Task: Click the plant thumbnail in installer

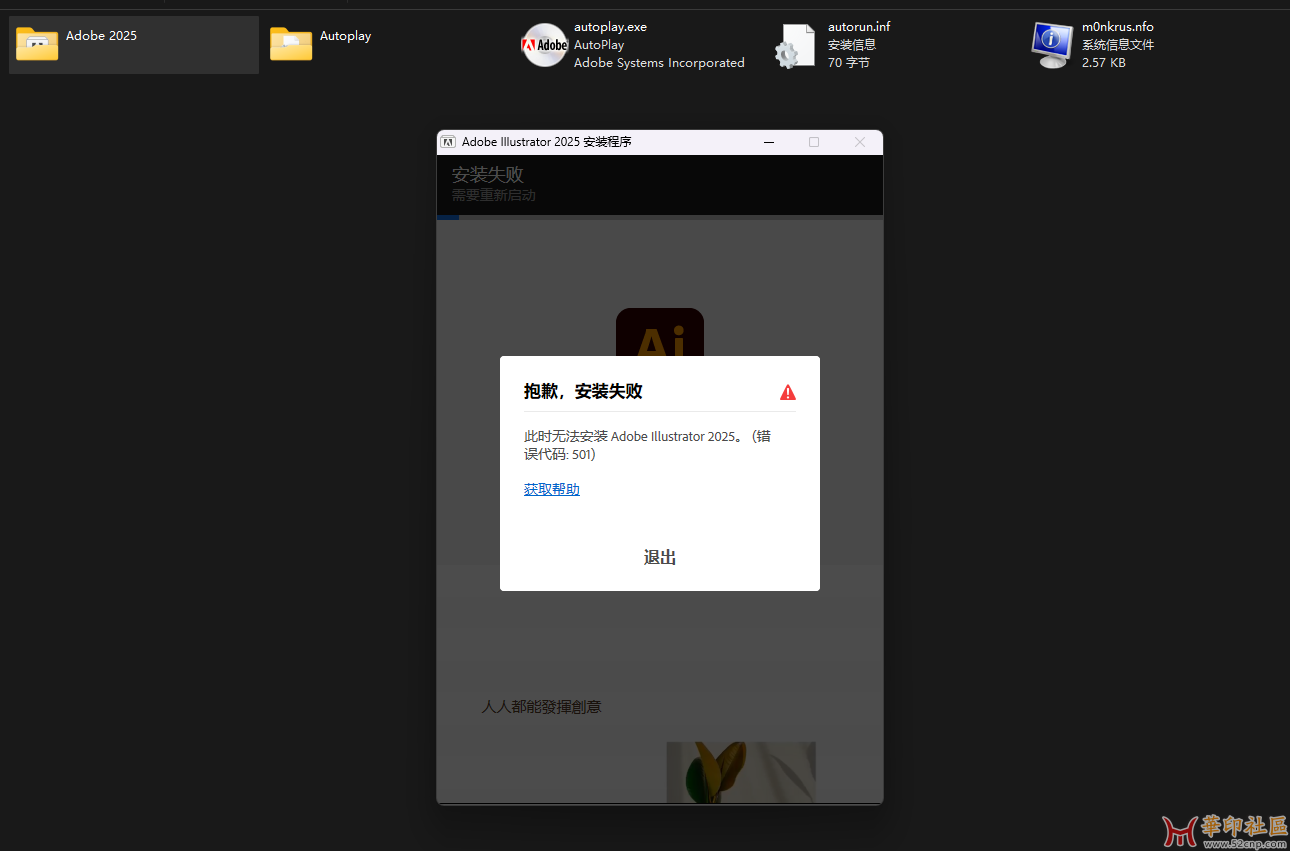Action: pyautogui.click(x=741, y=772)
